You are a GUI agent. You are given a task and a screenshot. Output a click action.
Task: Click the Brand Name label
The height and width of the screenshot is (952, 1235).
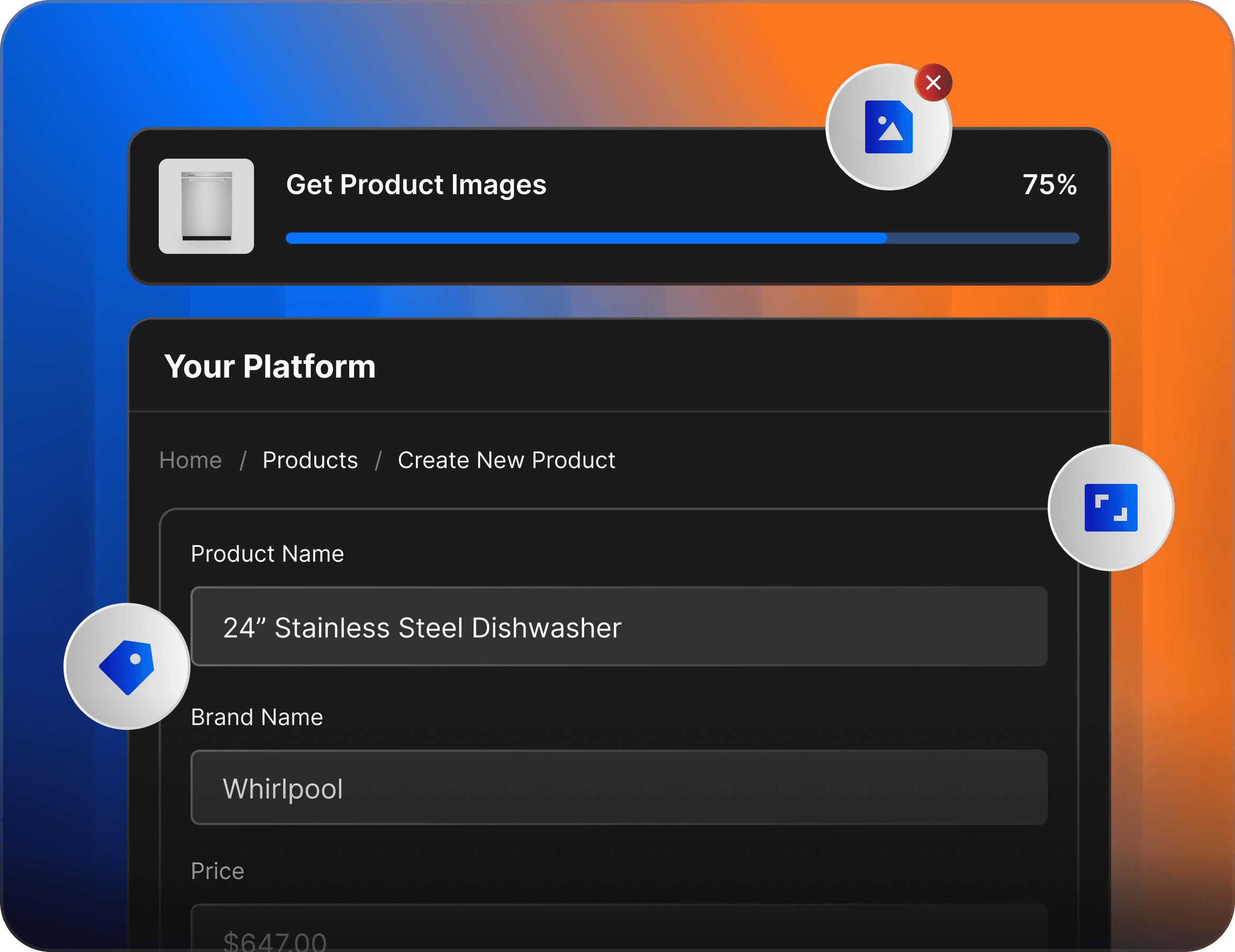coord(257,717)
